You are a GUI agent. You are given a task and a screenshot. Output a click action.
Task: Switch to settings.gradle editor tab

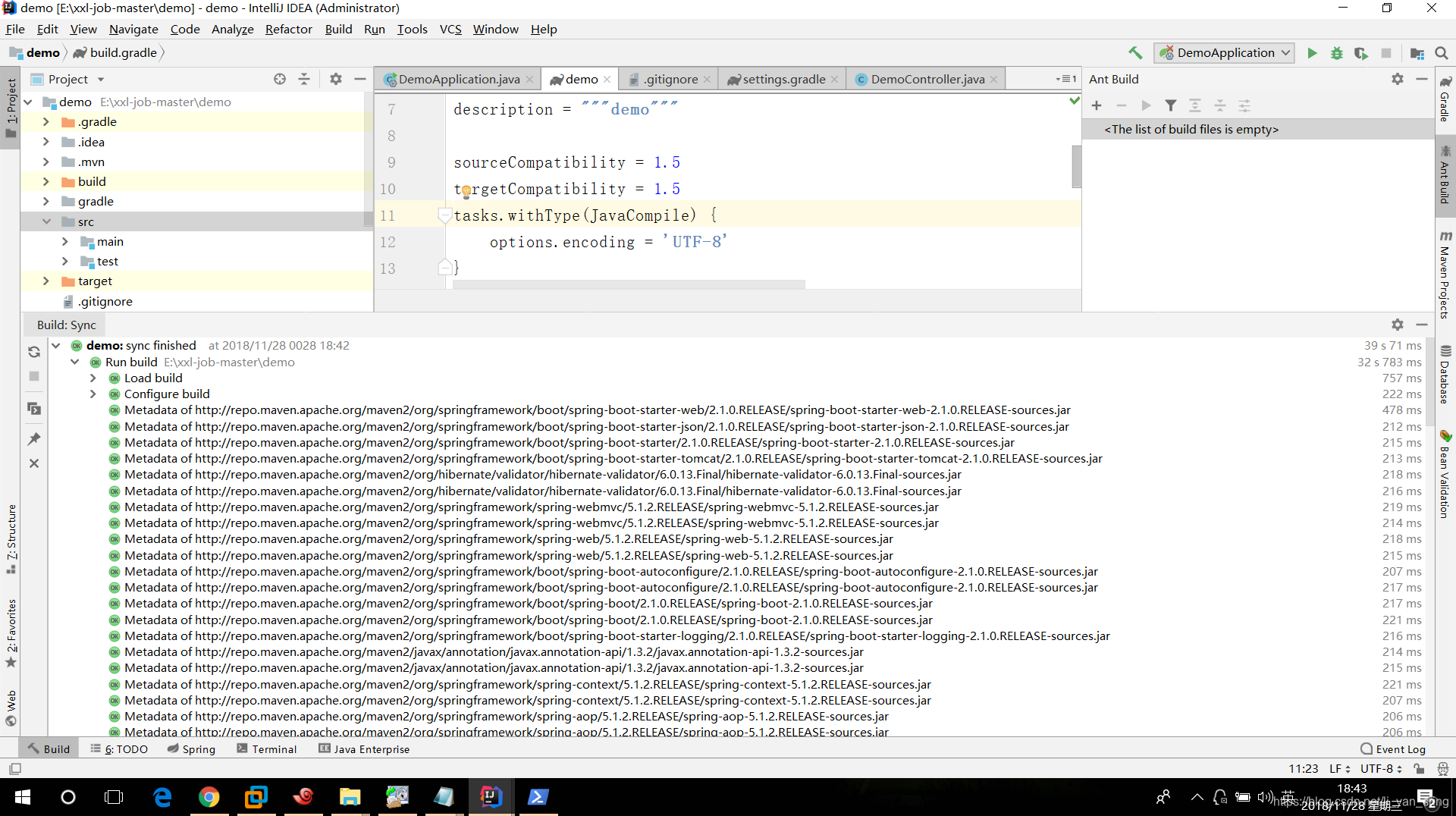tap(783, 79)
